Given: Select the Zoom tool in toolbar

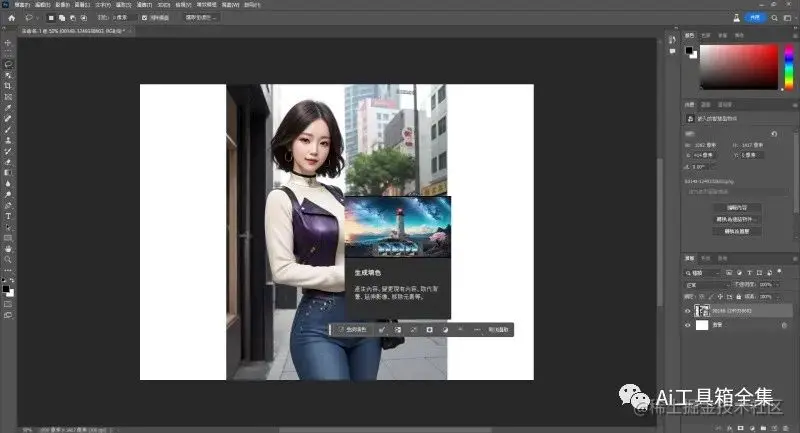Looking at the screenshot, I should pyautogui.click(x=8, y=260).
